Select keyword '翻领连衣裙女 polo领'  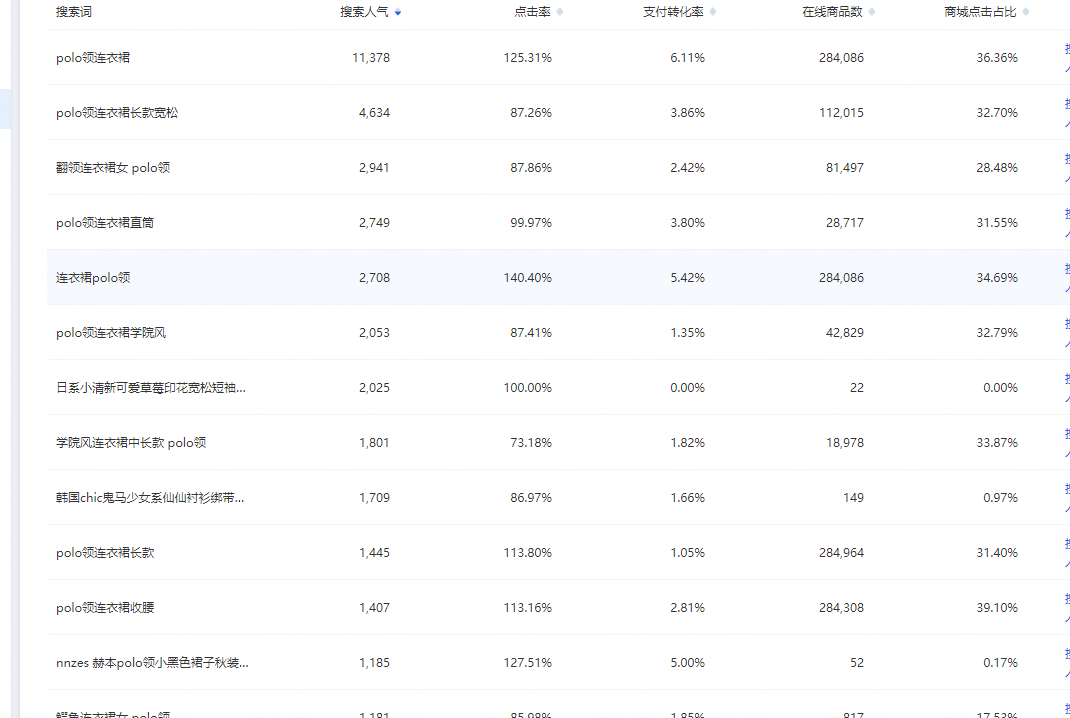pyautogui.click(x=113, y=168)
